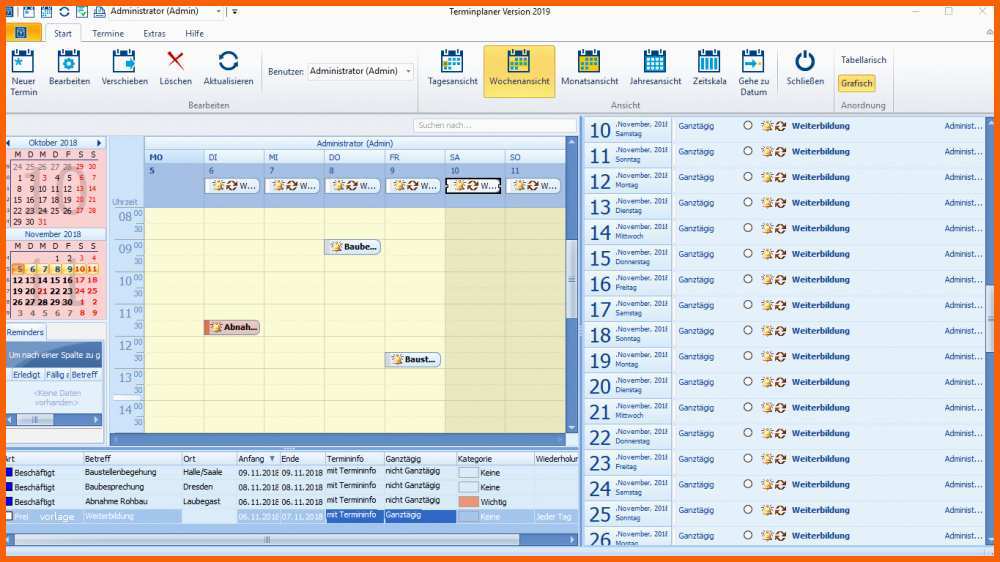Toggle radio circle for 23 November row
Viewport: 1000px width, 562px height.
pos(747,458)
